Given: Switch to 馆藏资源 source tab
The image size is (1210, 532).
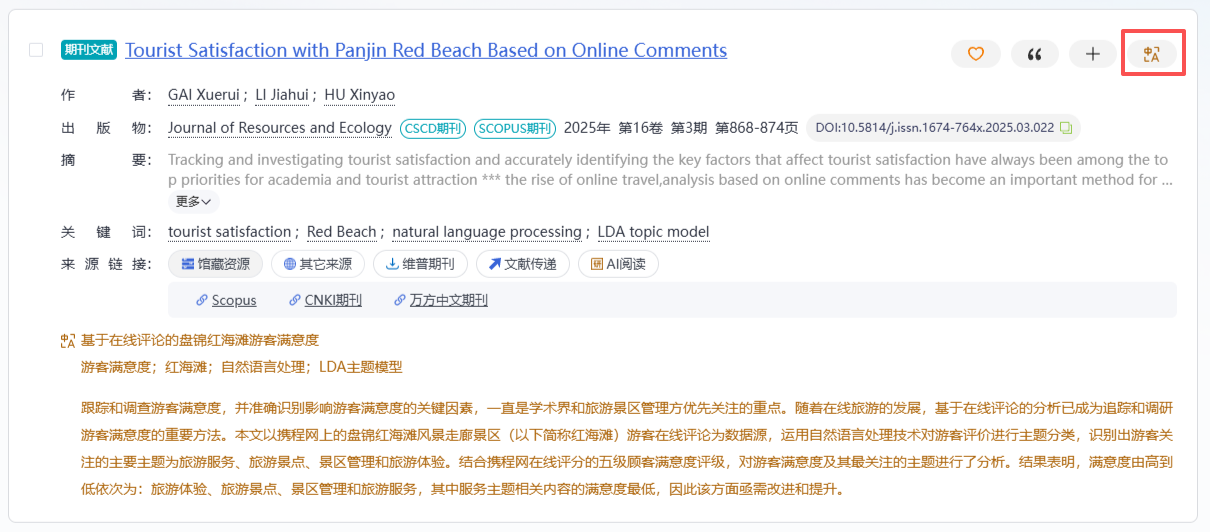Looking at the screenshot, I should (x=216, y=264).
